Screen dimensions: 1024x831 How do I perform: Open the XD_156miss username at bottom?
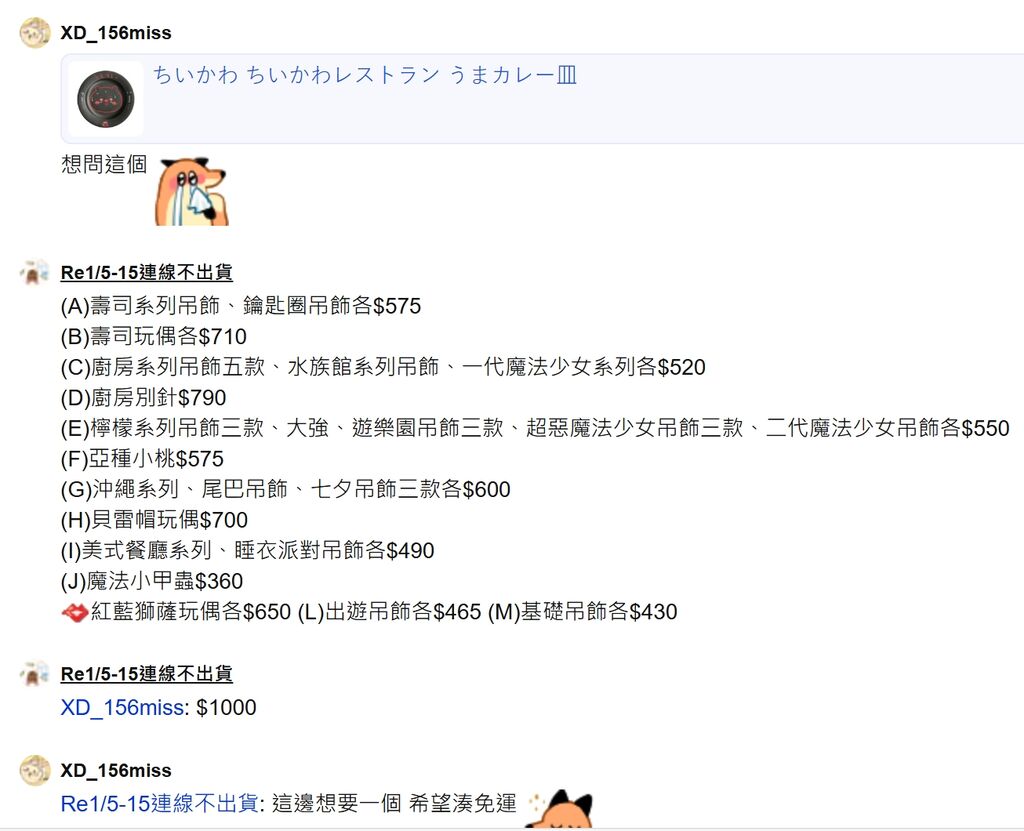click(116, 770)
